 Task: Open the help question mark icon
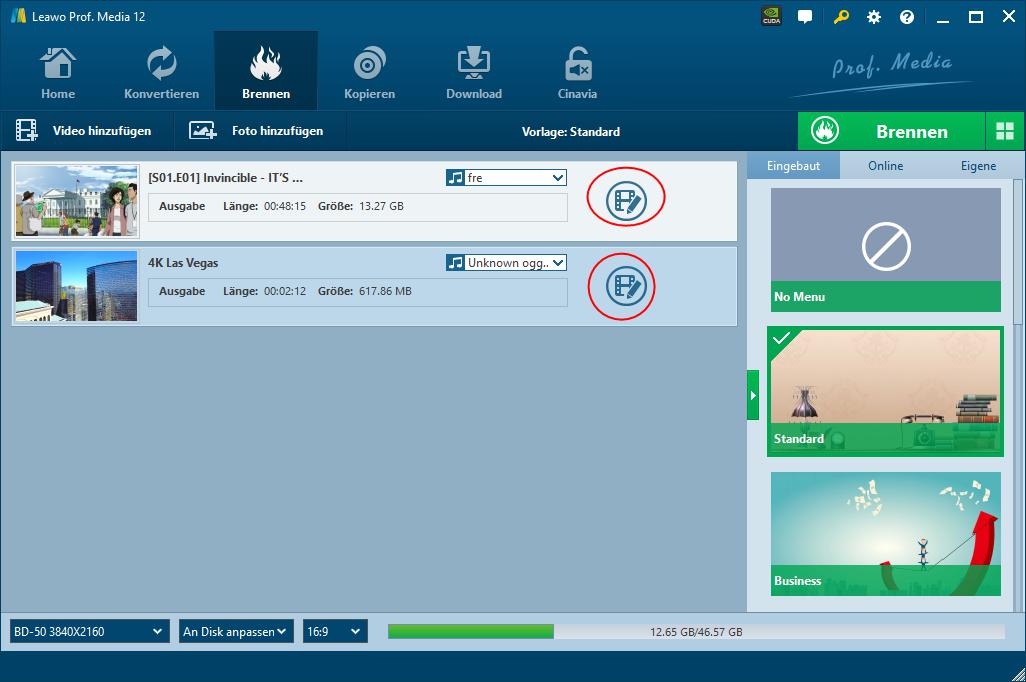pyautogui.click(x=907, y=17)
